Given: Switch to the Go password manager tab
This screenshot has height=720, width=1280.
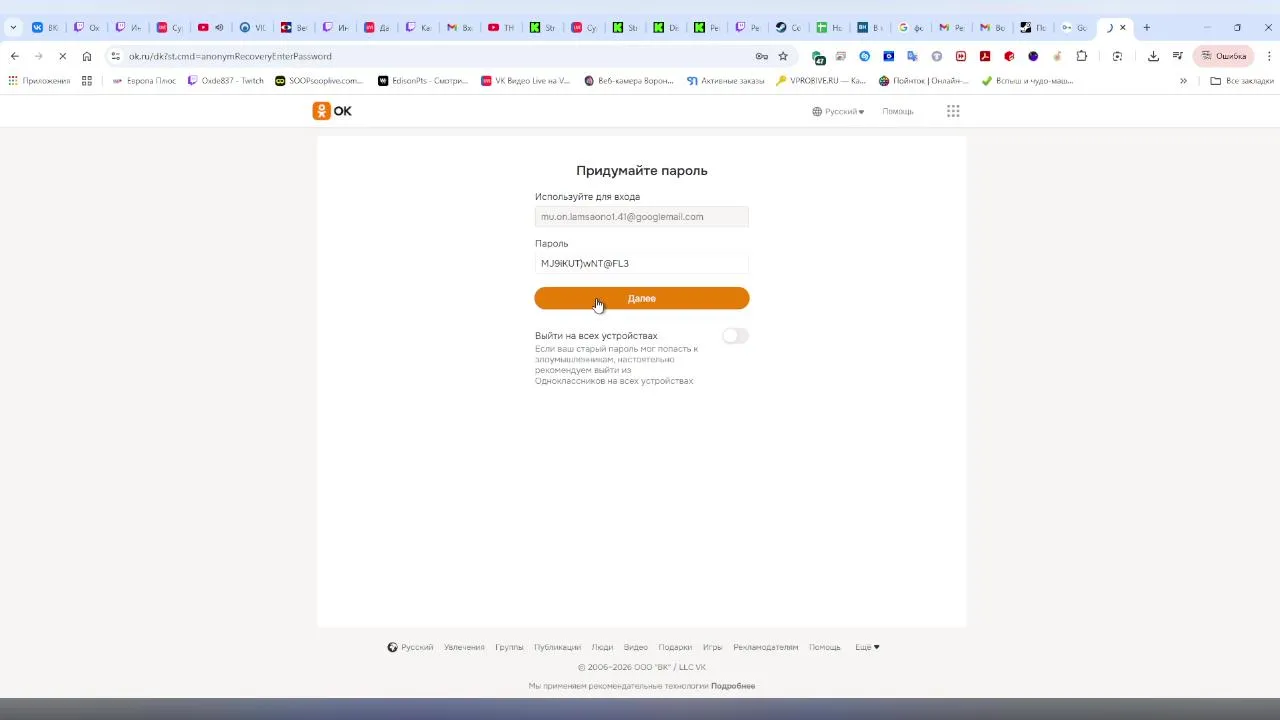Looking at the screenshot, I should [x=1074, y=27].
